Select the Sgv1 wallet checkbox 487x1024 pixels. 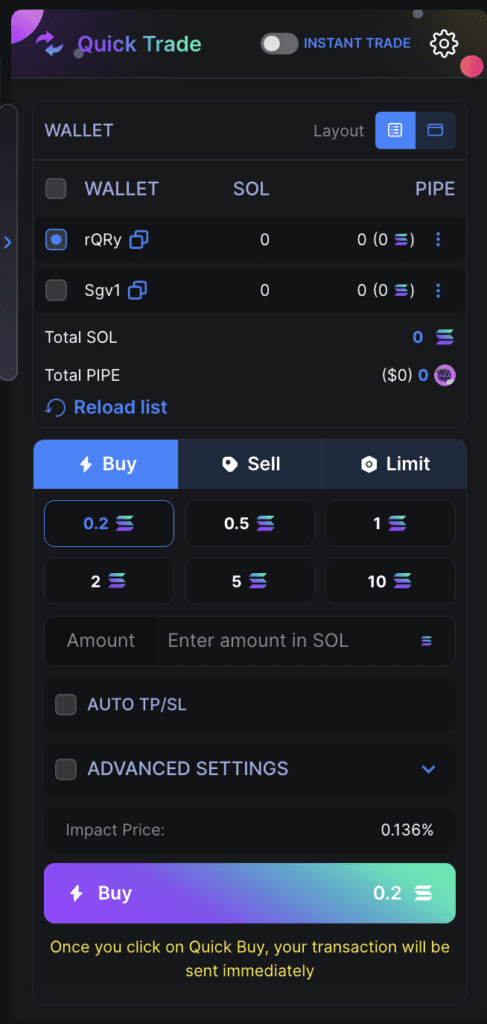tap(55, 290)
